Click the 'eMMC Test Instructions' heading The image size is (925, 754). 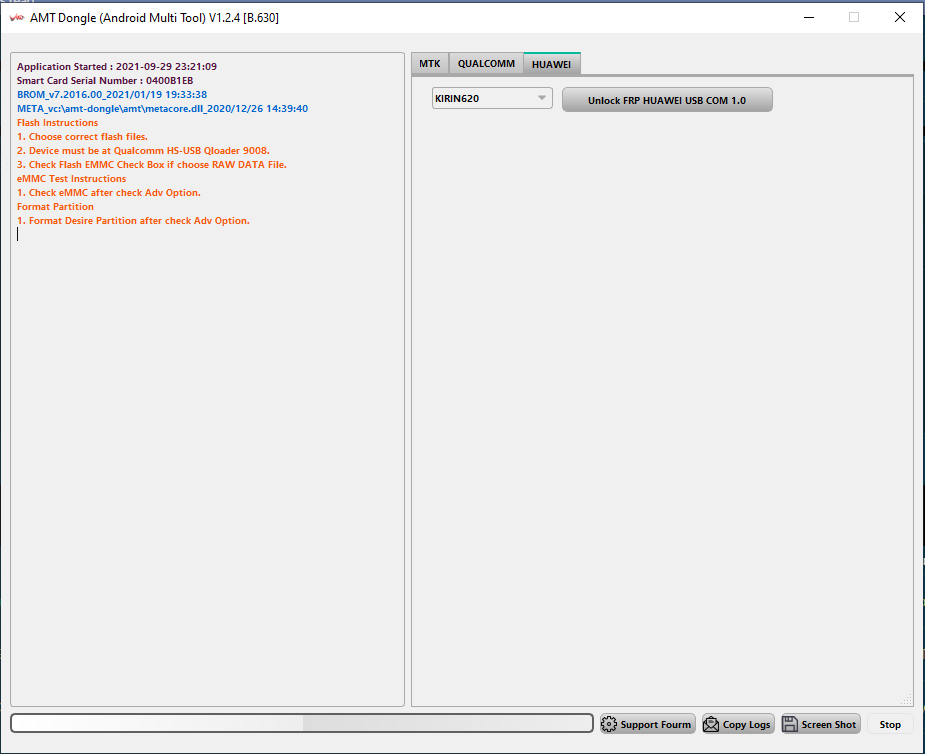tap(71, 179)
